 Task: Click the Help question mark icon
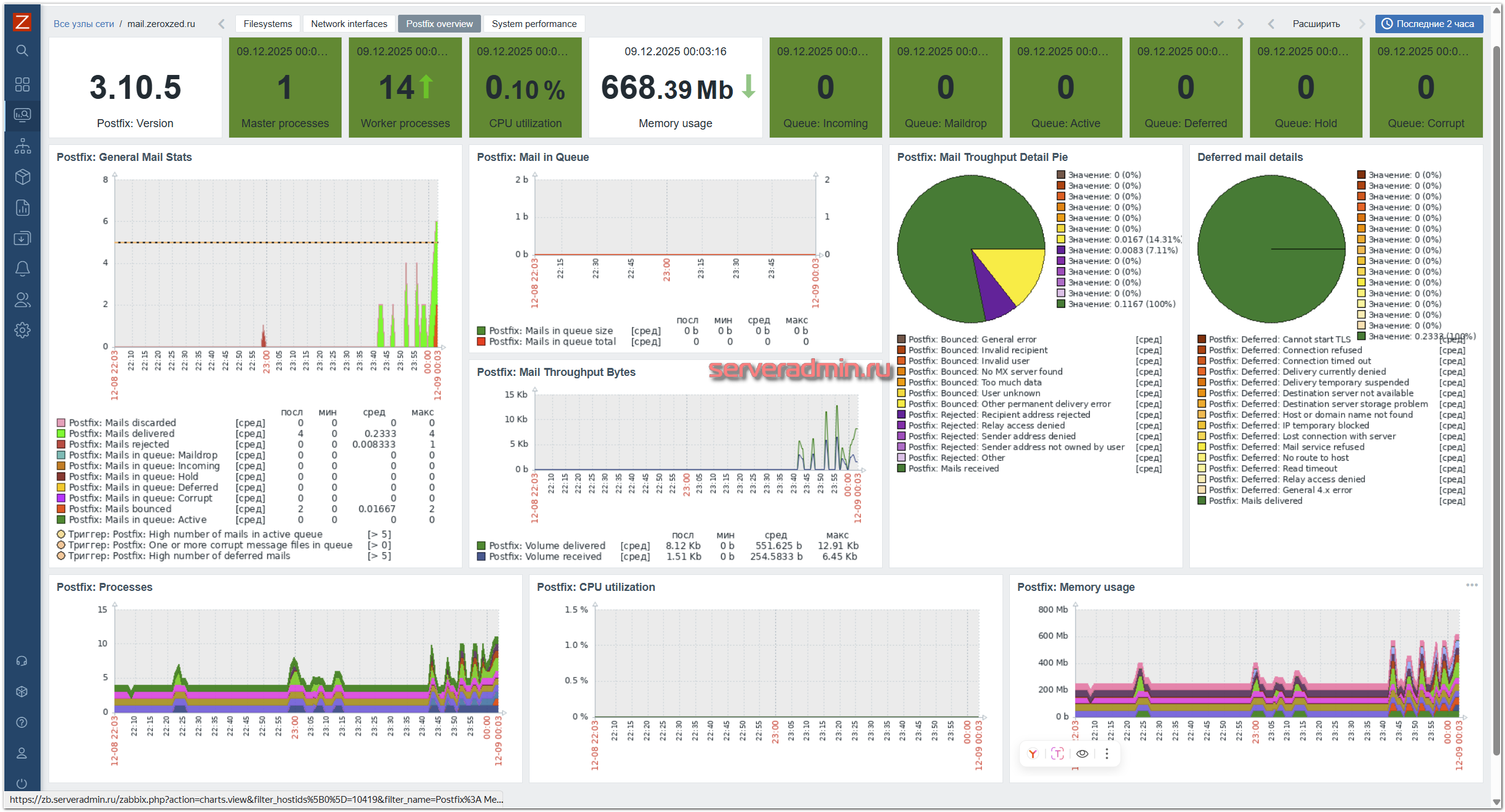(x=22, y=722)
